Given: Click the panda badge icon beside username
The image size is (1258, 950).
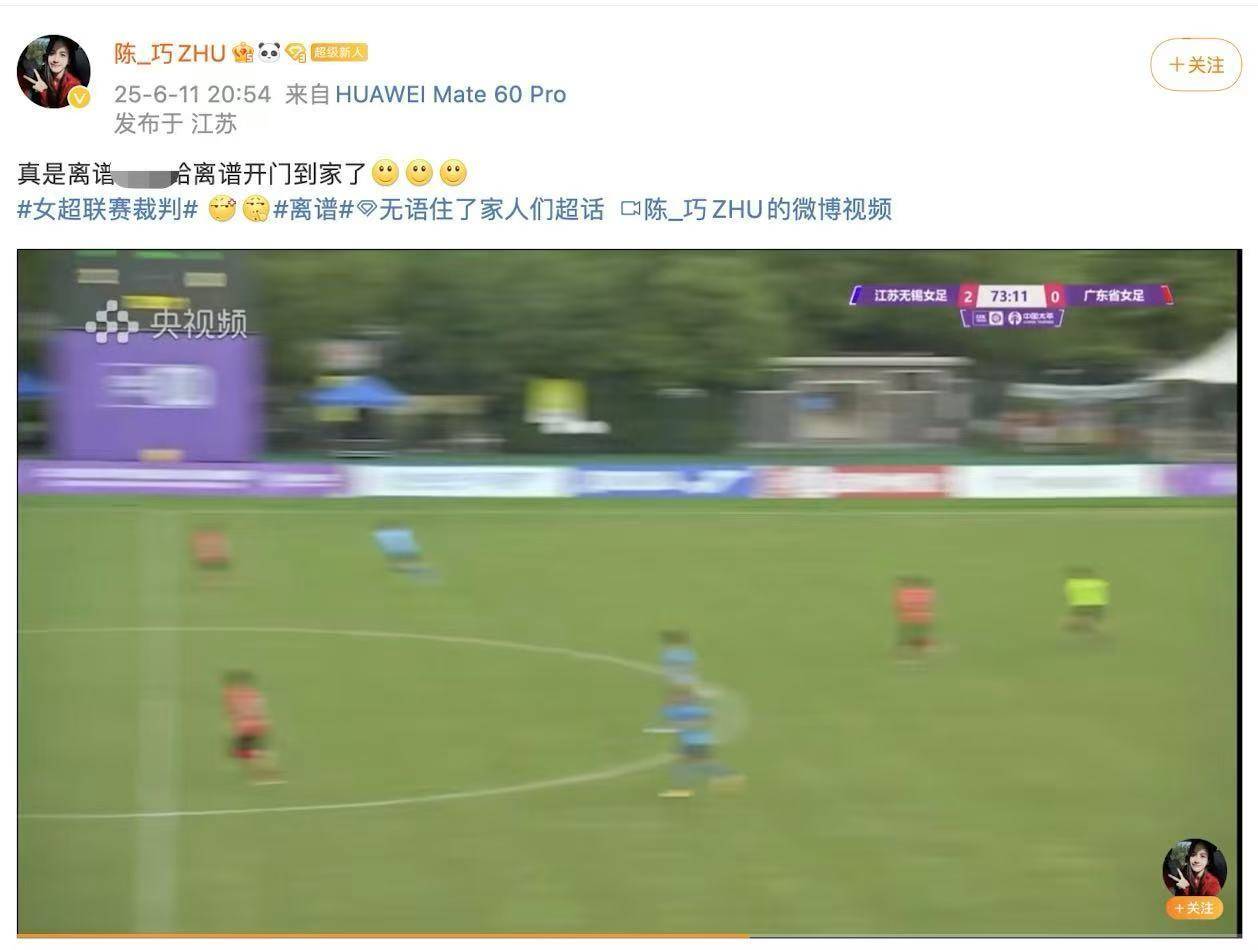Looking at the screenshot, I should (x=269, y=52).
